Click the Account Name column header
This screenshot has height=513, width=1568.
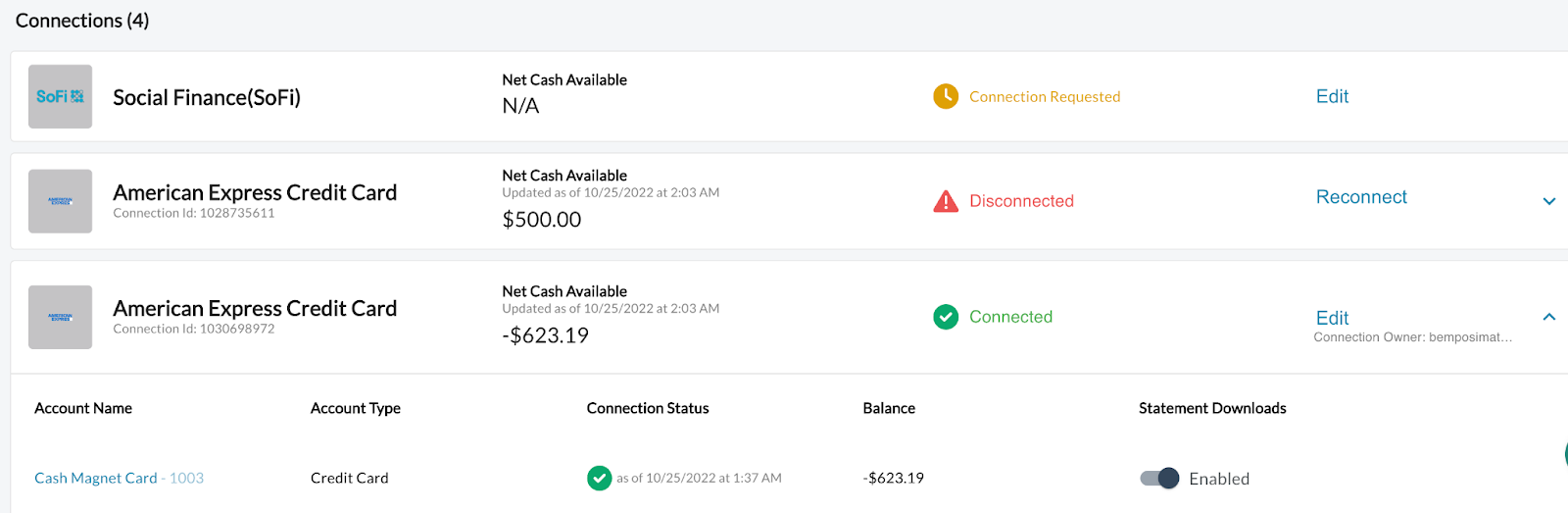click(x=83, y=408)
